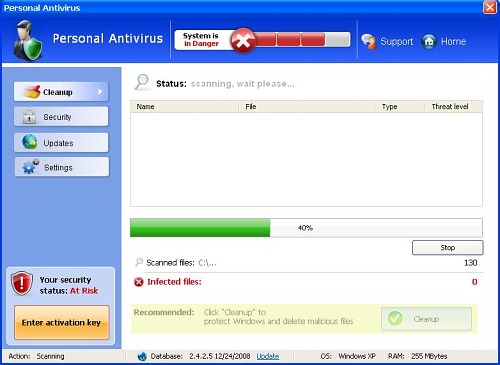The height and width of the screenshot is (365, 500).
Task: Click the red shield exclamation icon
Action: [x=22, y=284]
